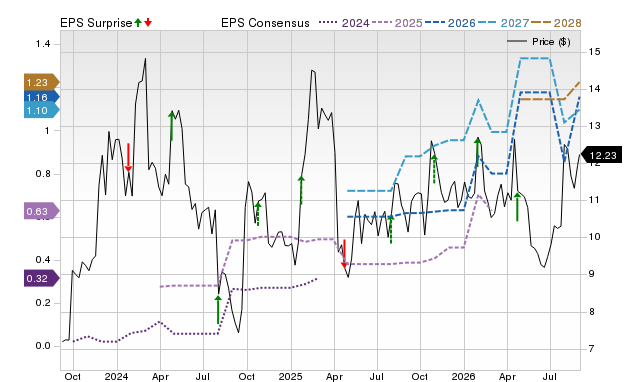Click the red EPS miss arrow in early 2024
The width and height of the screenshot is (640, 382).
pyautogui.click(x=128, y=158)
